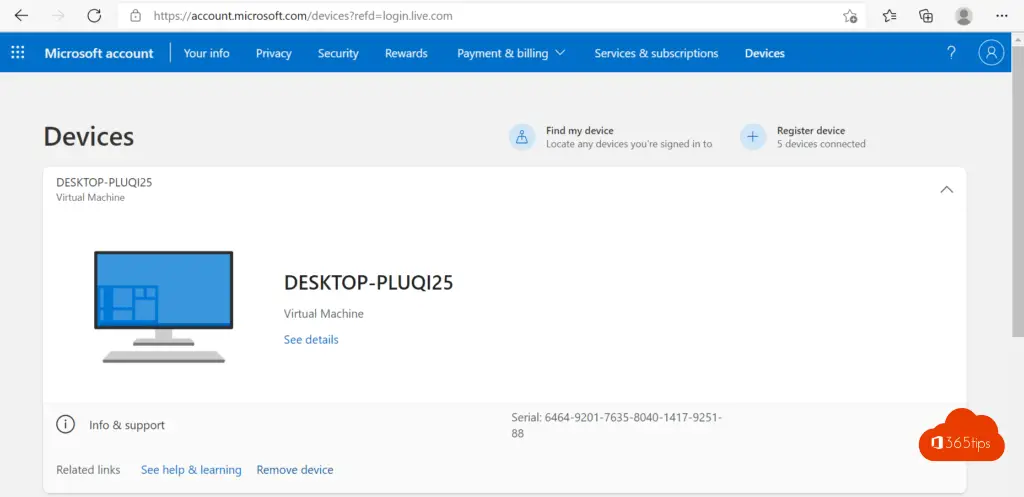
Task: Open the account profile avatar icon
Action: pyautogui.click(x=991, y=53)
